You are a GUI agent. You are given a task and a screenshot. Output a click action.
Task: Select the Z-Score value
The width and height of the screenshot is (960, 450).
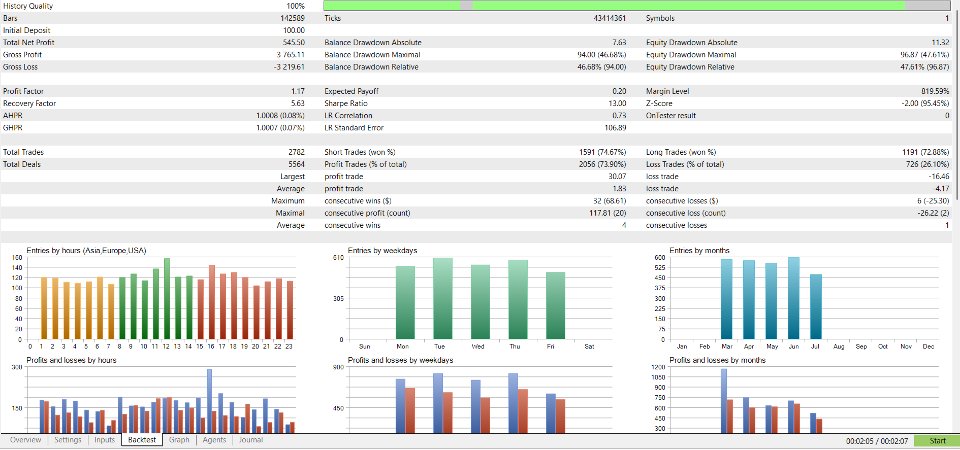point(925,103)
